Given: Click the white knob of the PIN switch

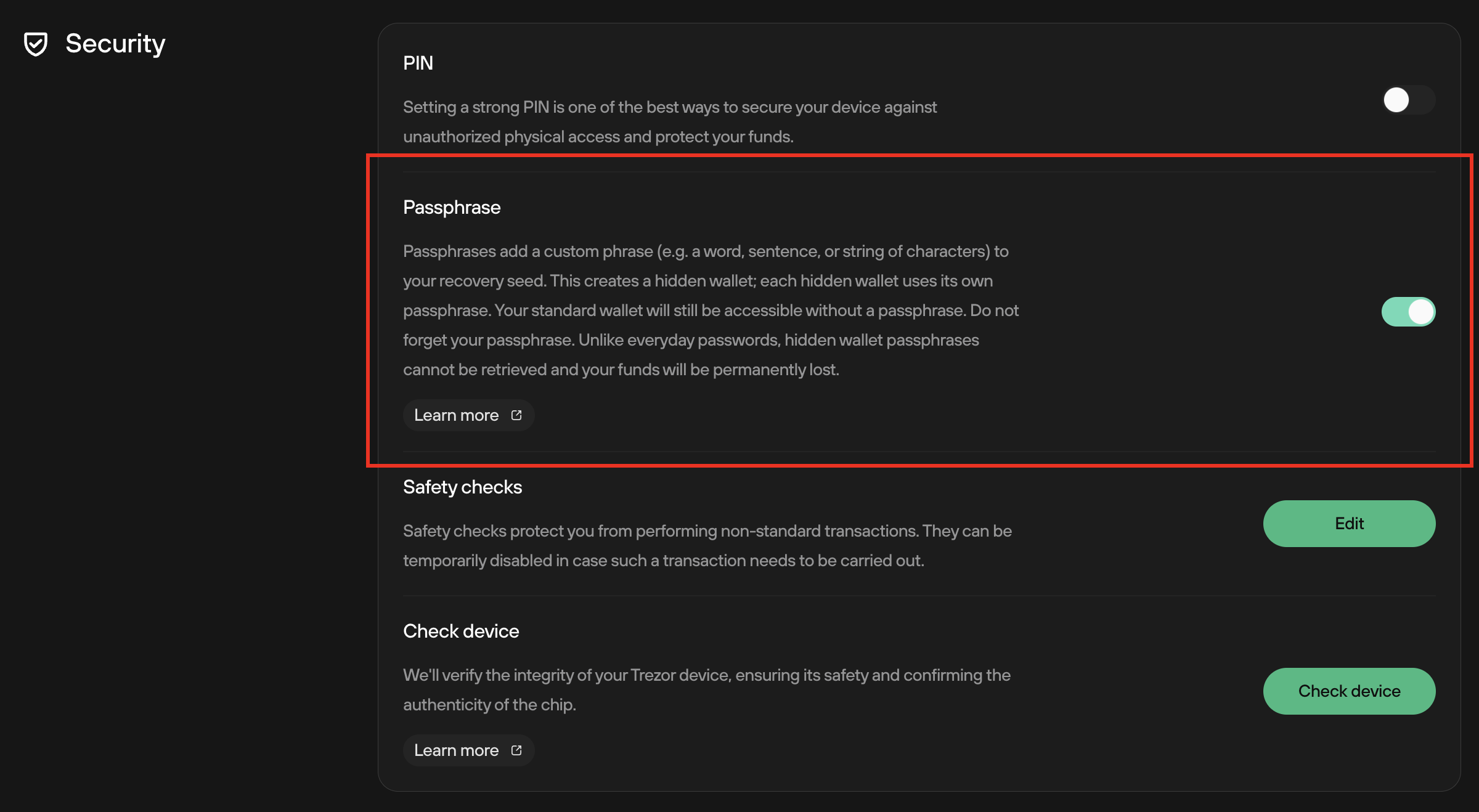Looking at the screenshot, I should (x=1396, y=99).
